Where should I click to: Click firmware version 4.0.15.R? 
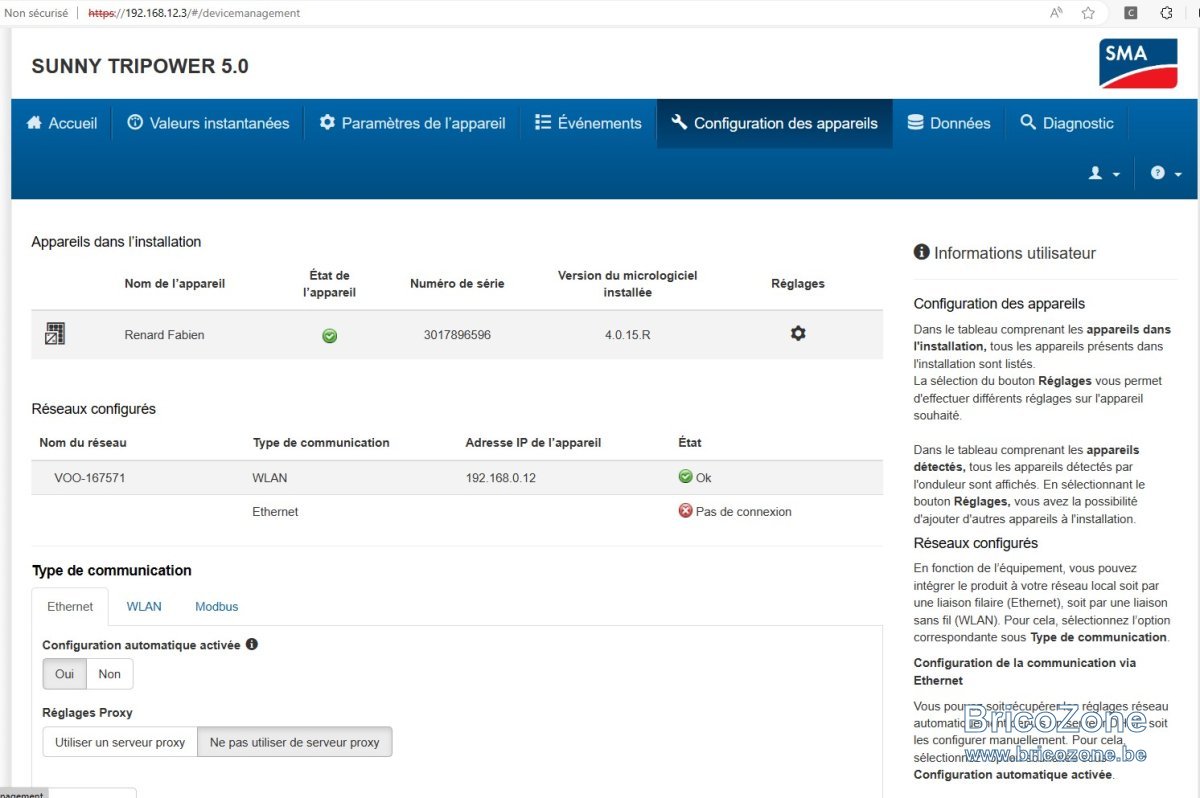(x=627, y=335)
